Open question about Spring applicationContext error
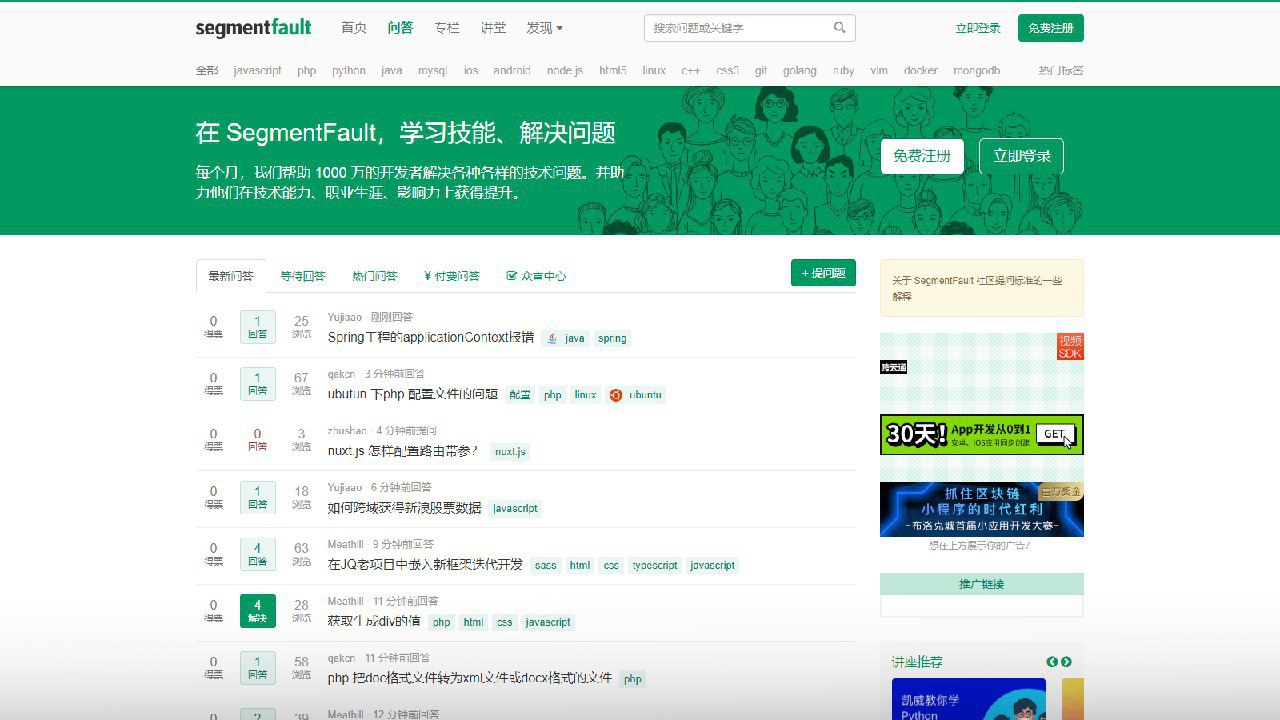This screenshot has height=720, width=1280. 431,338
